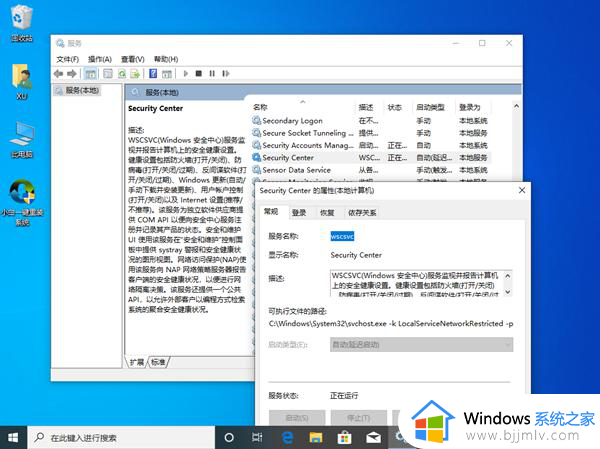Click the Forward arrow in Services toolbar
This screenshot has height=449, width=600.
[x=72, y=73]
